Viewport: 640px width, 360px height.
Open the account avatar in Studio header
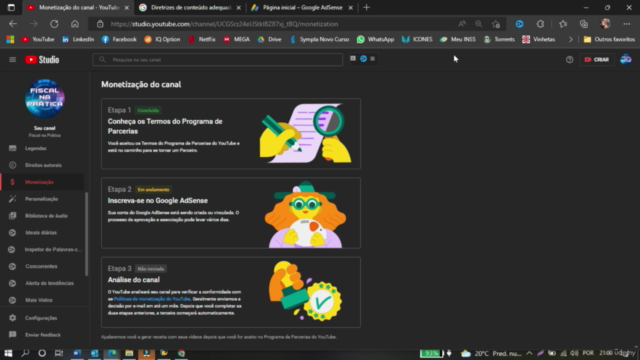[626, 60]
